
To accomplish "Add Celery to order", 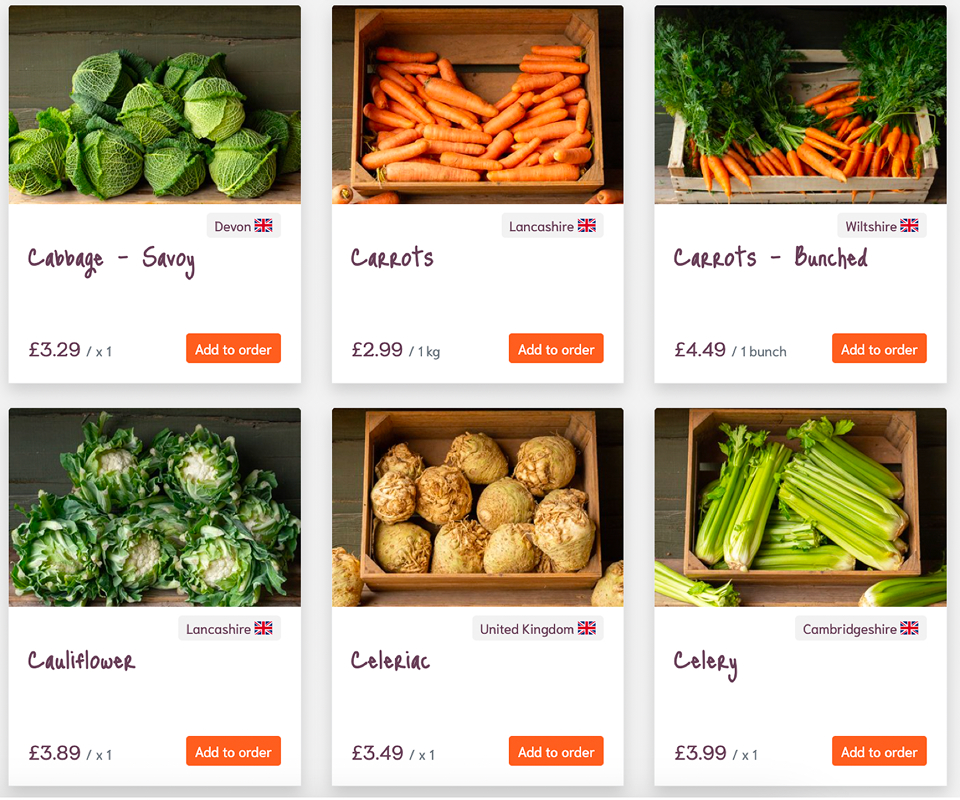I will coord(879,752).
